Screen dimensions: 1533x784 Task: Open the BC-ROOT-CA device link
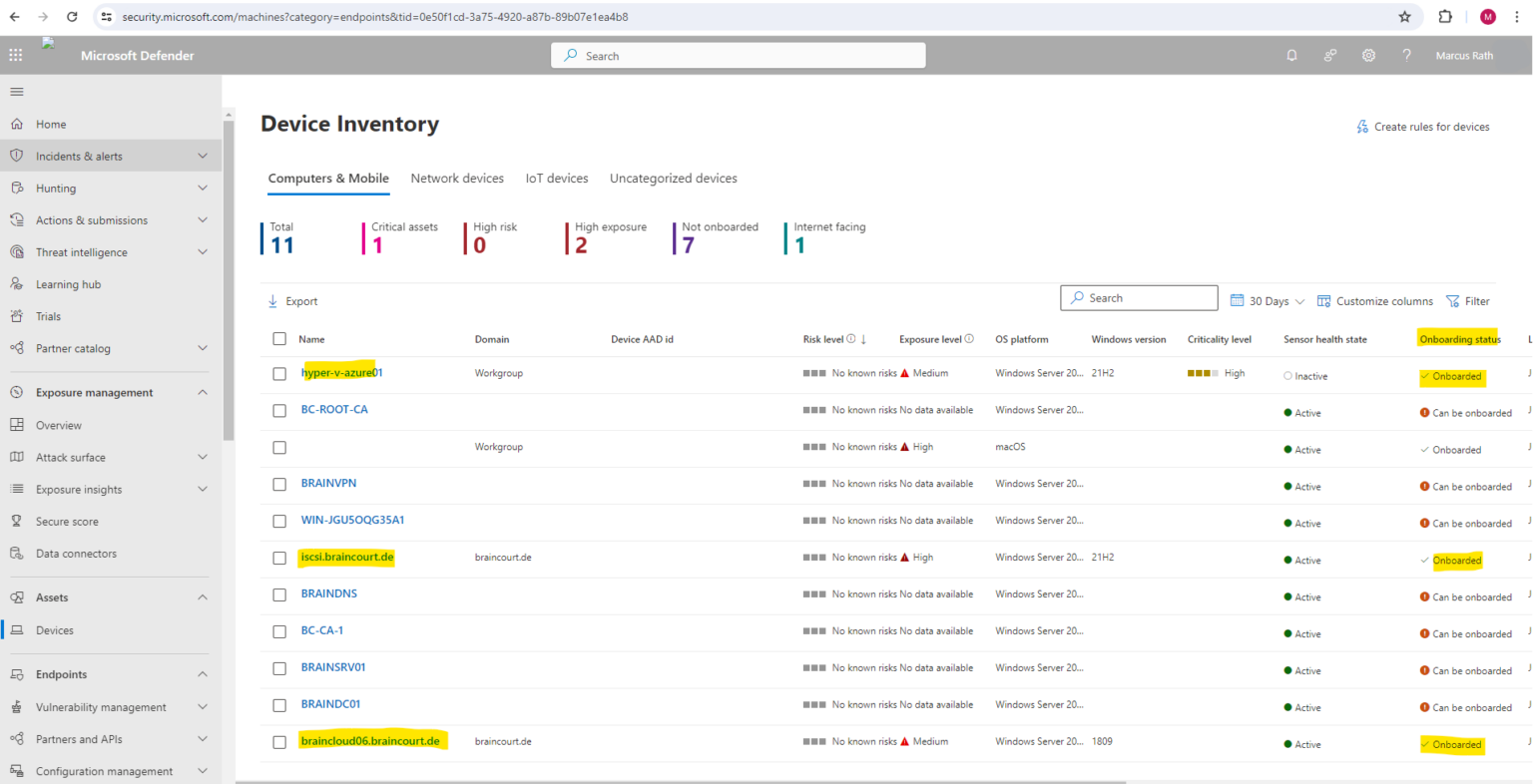333,409
